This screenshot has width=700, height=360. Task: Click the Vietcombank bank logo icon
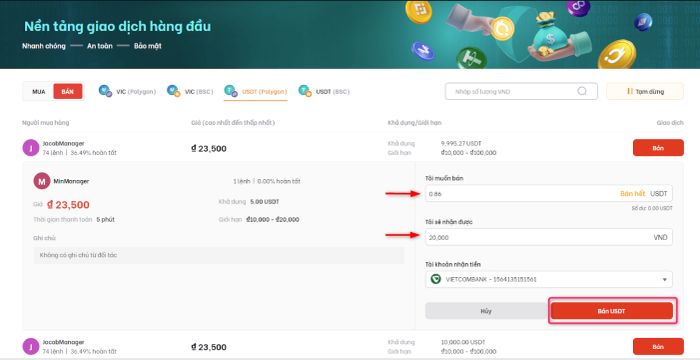436,279
